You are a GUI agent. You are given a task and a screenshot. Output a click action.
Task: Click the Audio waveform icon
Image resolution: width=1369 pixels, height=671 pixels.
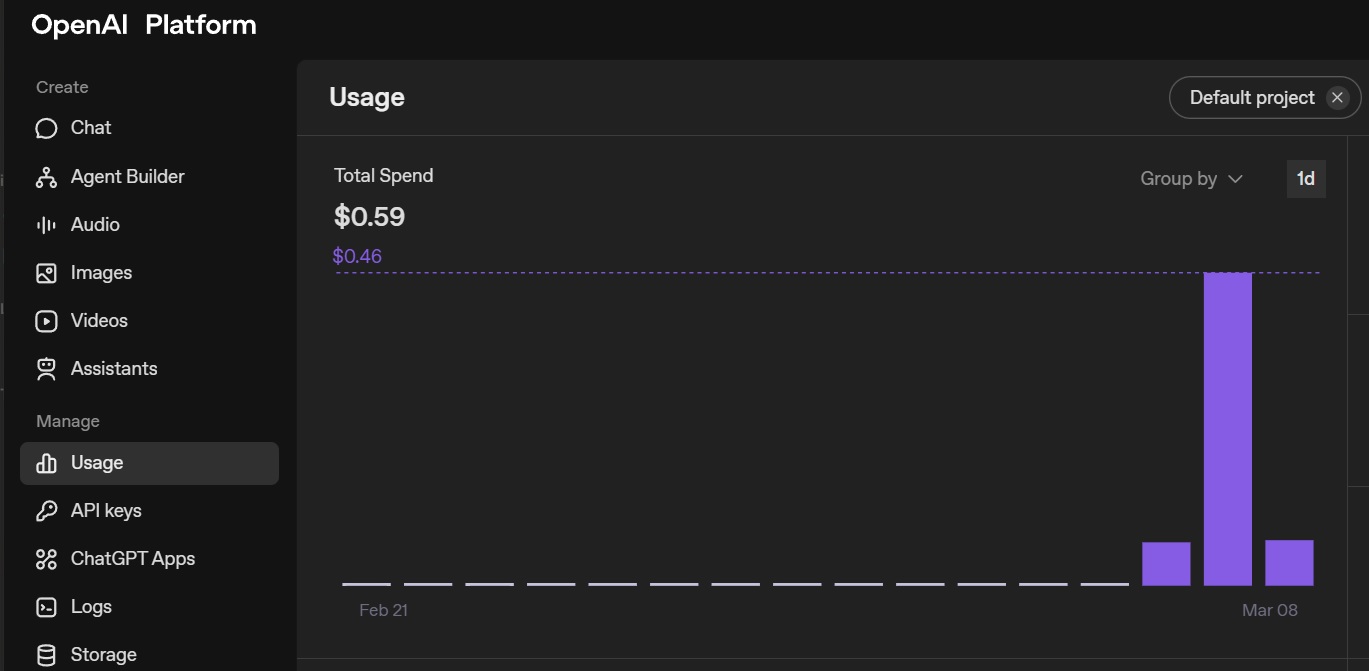pyautogui.click(x=46, y=225)
